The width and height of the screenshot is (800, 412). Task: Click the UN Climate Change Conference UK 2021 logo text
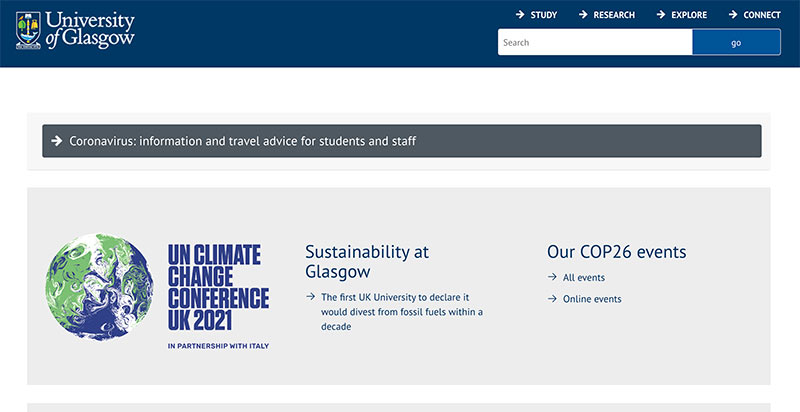pos(218,288)
